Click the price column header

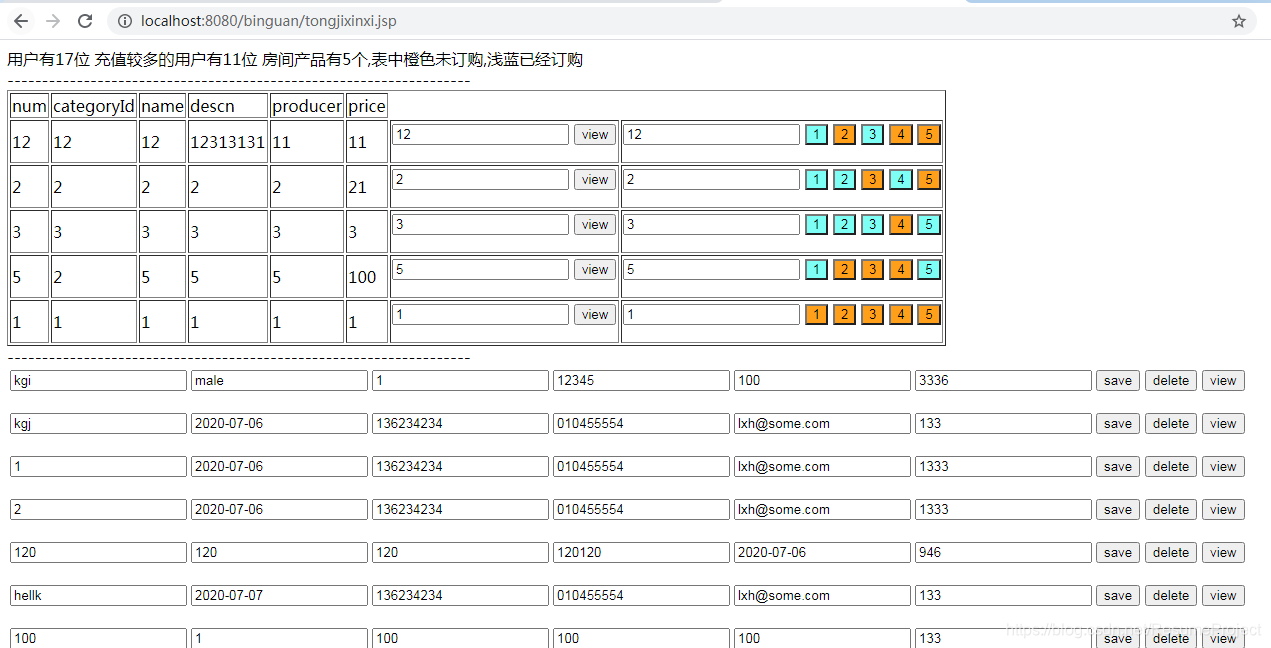tap(367, 106)
